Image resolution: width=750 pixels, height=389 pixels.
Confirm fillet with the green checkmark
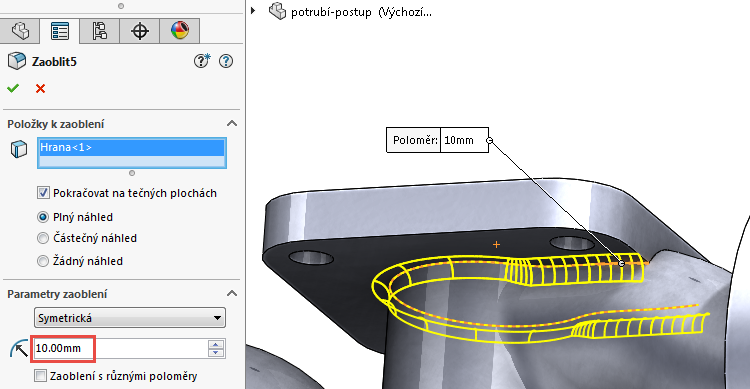click(13, 88)
